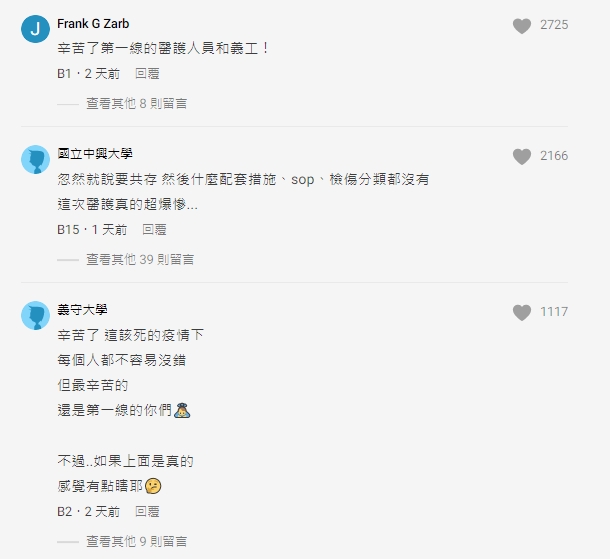Image resolution: width=610 pixels, height=559 pixels.
Task: Click the B1 · 2 天前 timestamp
Action: click(x=89, y=74)
